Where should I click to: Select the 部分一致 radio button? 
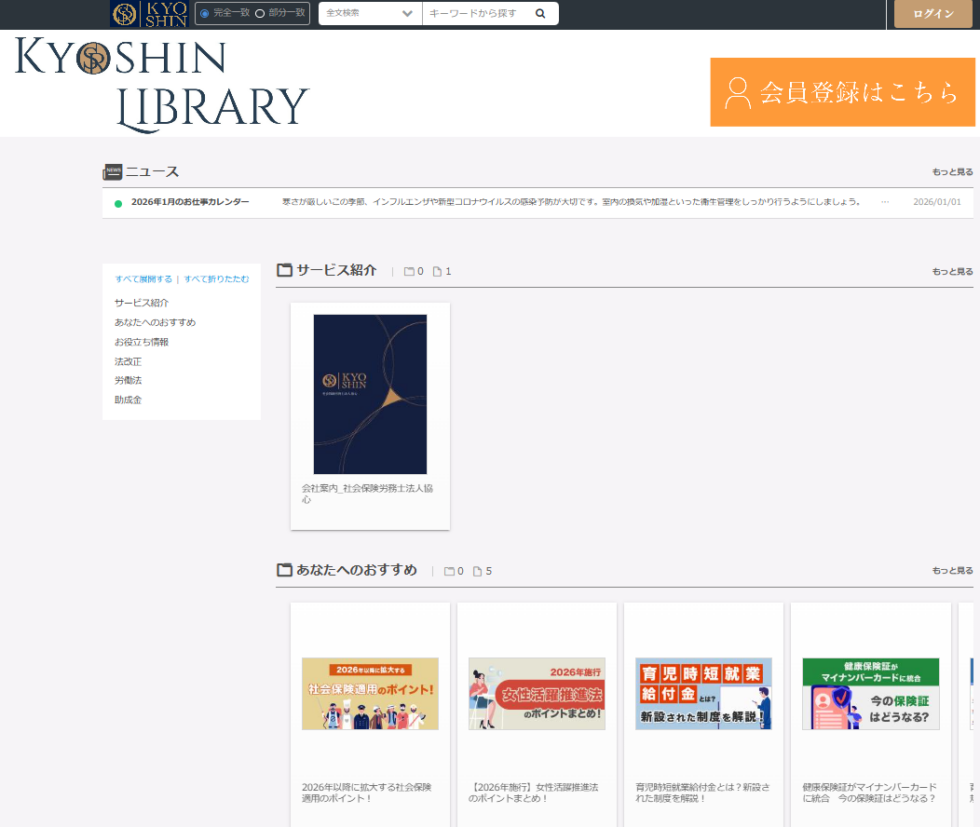click(260, 14)
